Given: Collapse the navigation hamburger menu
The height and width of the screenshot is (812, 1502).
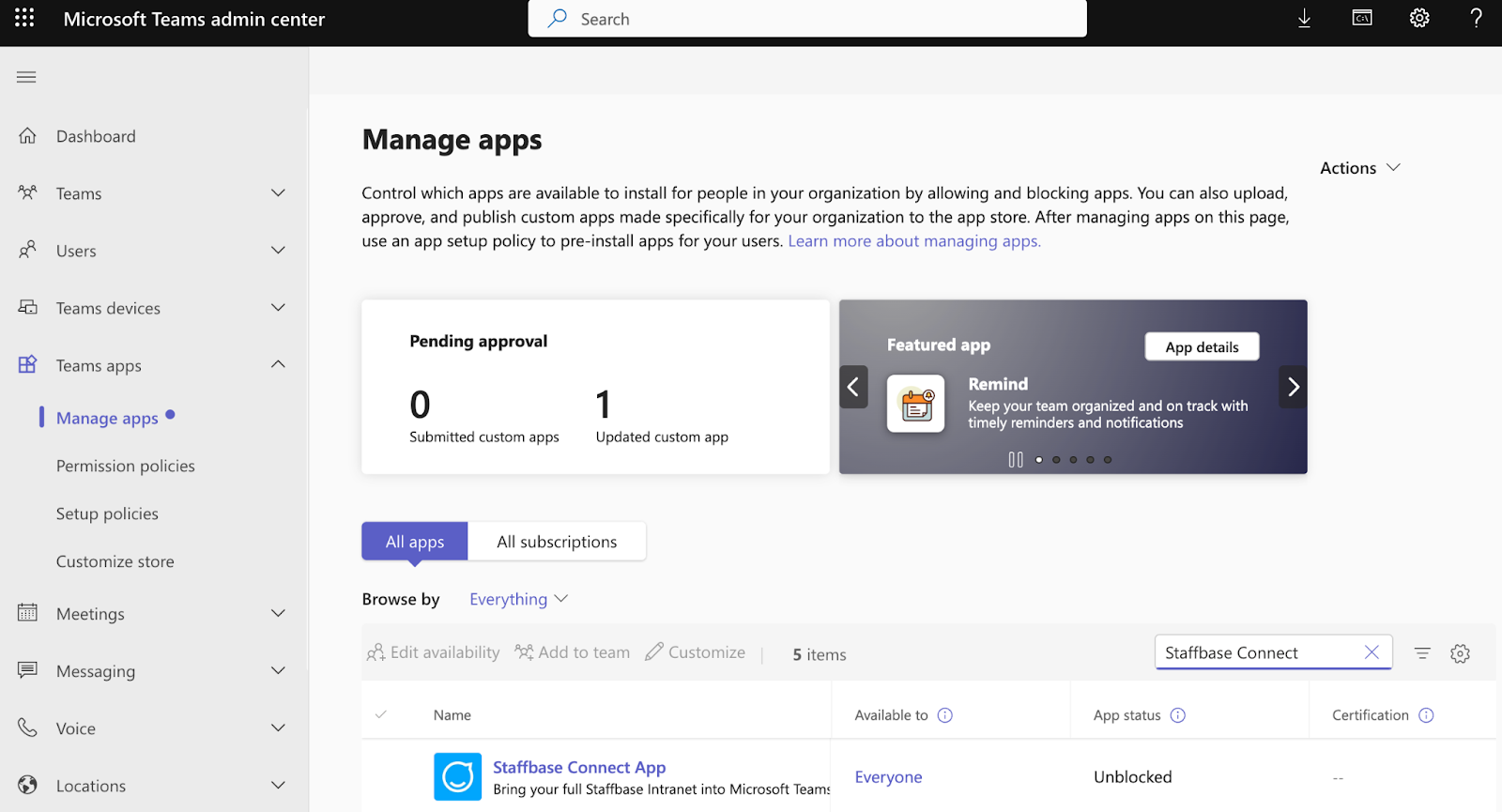Looking at the screenshot, I should point(26,77).
